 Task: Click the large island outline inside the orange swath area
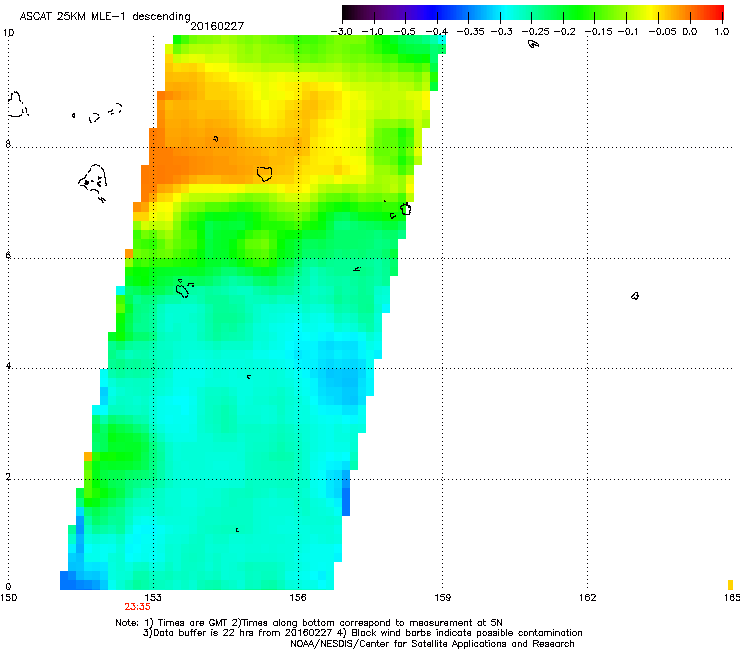click(x=265, y=174)
